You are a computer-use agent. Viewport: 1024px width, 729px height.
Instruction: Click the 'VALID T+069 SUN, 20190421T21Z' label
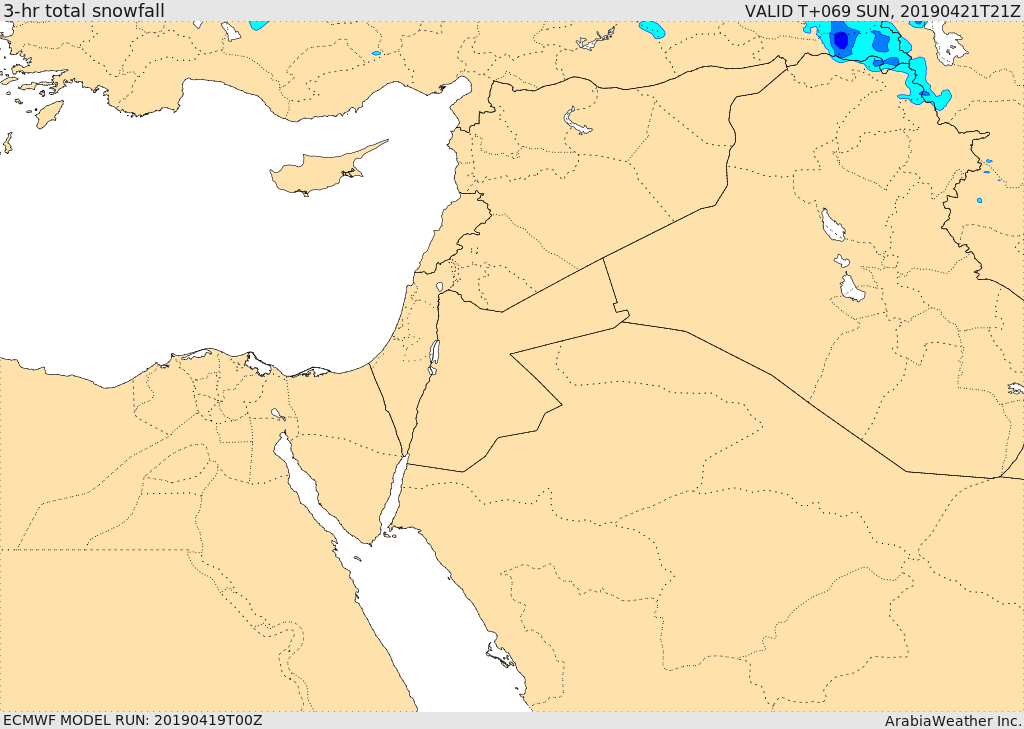tap(882, 10)
